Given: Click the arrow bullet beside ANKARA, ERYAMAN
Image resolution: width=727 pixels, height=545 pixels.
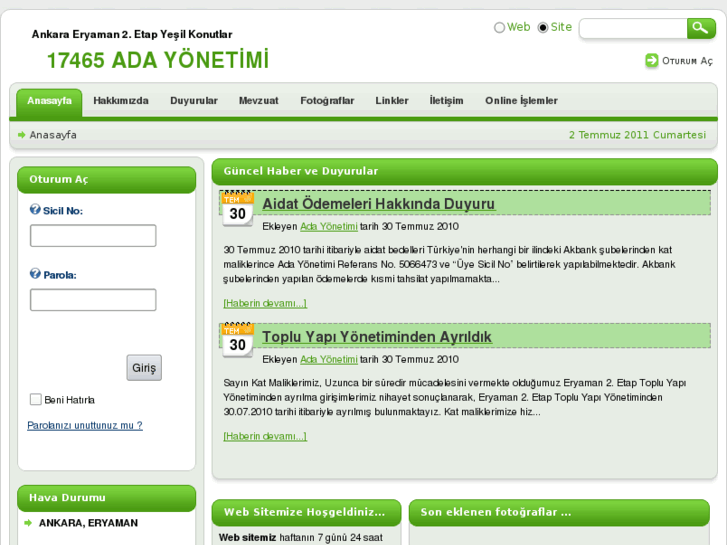Looking at the screenshot, I should 28,523.
